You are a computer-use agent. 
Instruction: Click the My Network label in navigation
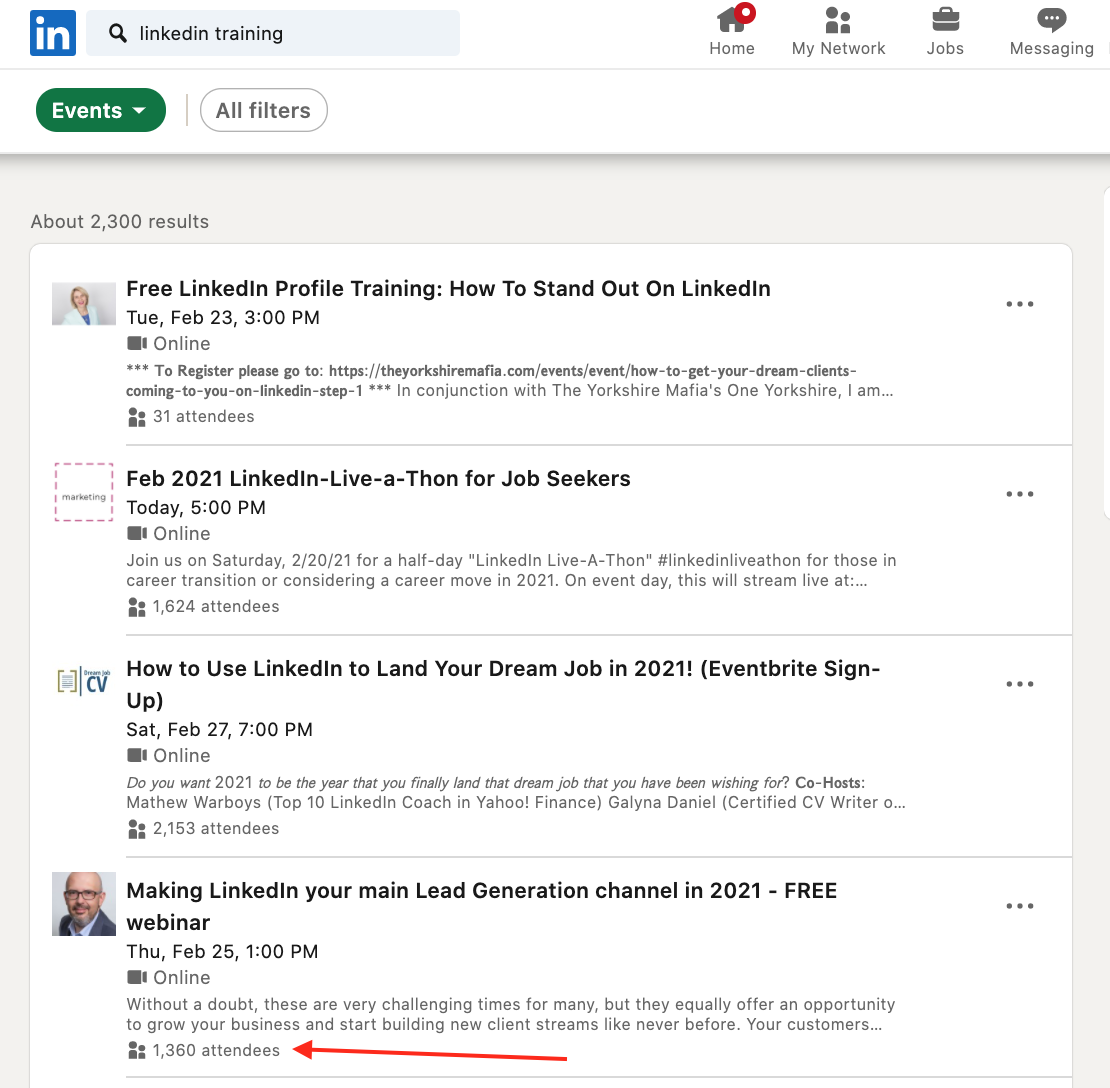[x=838, y=48]
